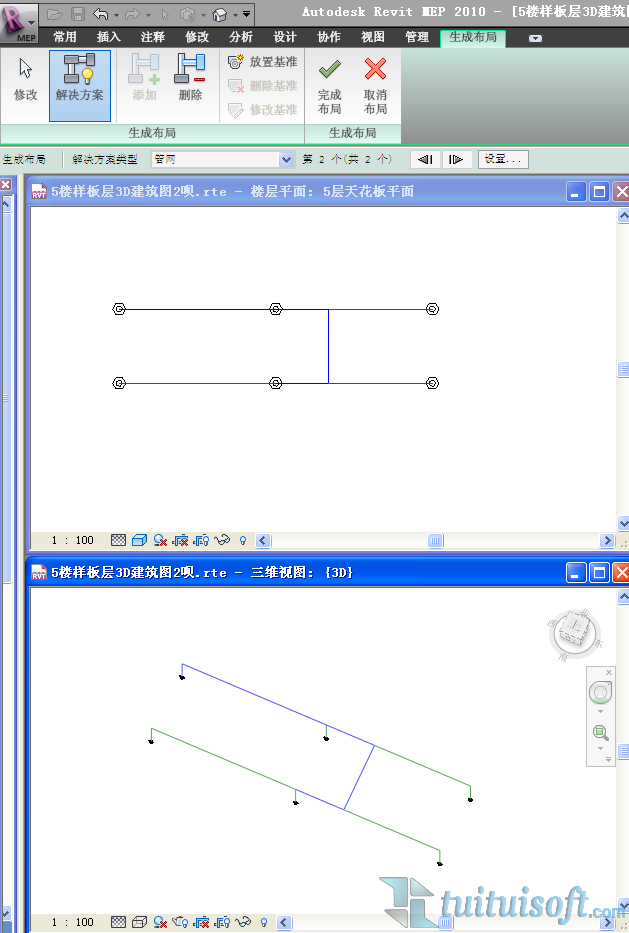Open the 分析 (Analyze) ribbon tab

pyautogui.click(x=241, y=37)
